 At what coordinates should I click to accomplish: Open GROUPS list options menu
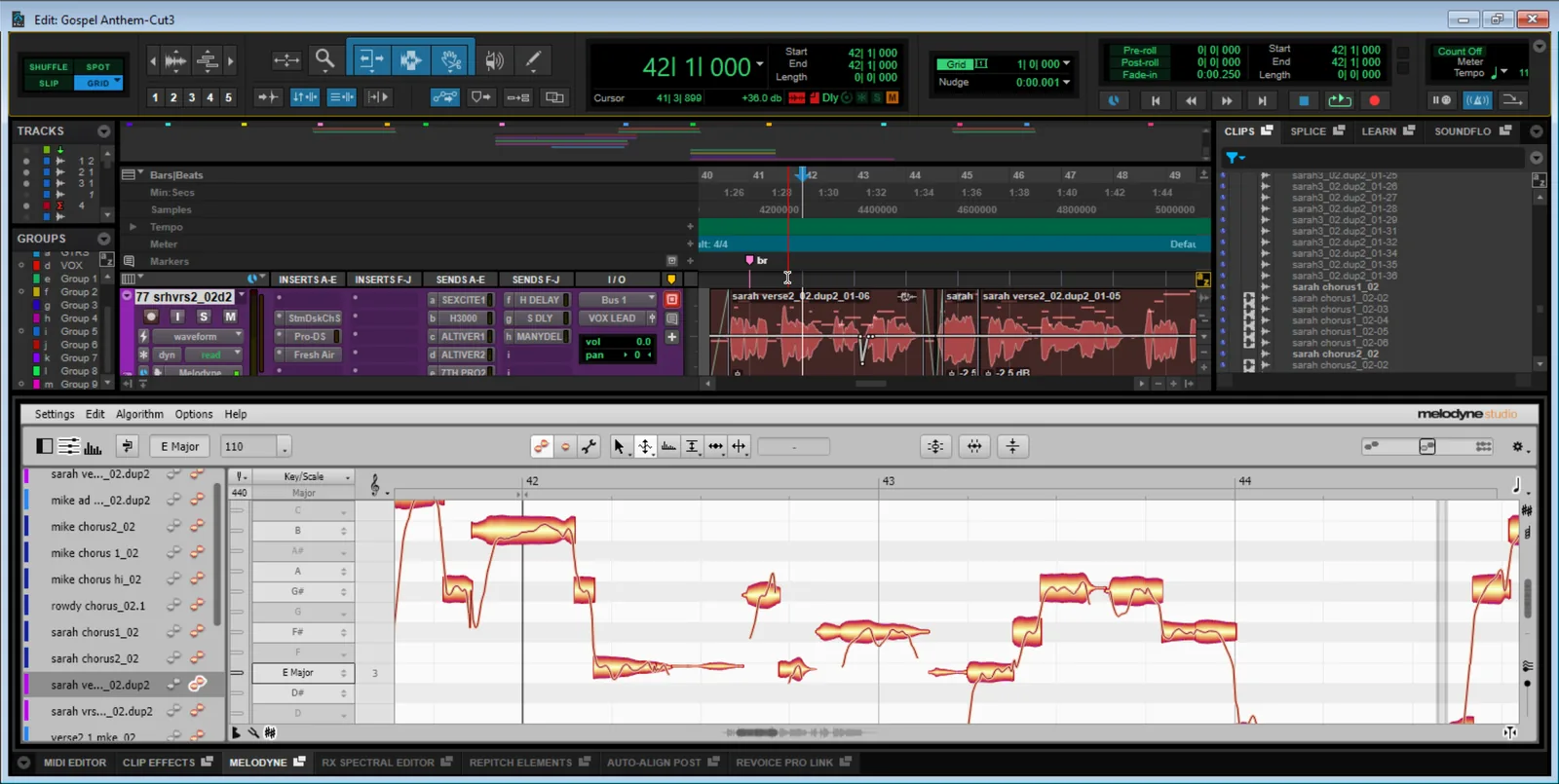click(x=104, y=239)
